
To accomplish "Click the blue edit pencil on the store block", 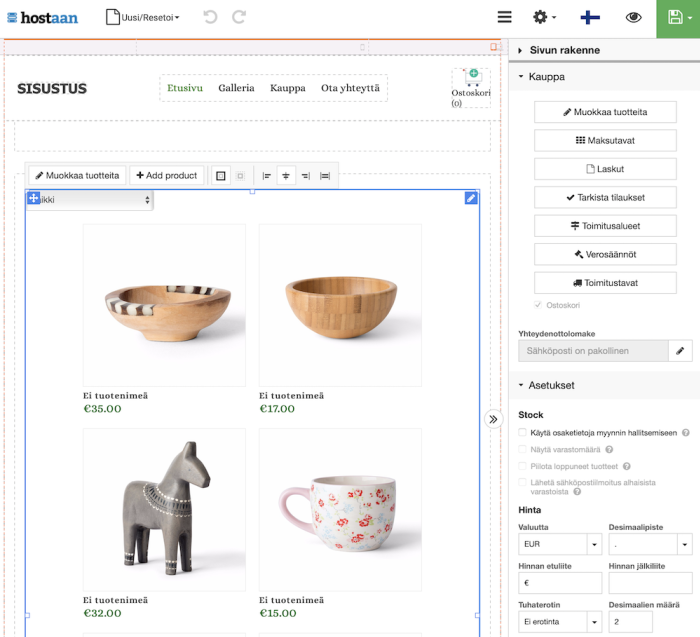I will [x=471, y=198].
